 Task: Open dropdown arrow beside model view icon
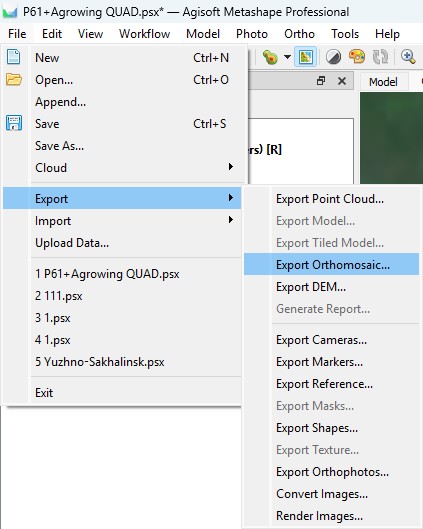[287, 57]
